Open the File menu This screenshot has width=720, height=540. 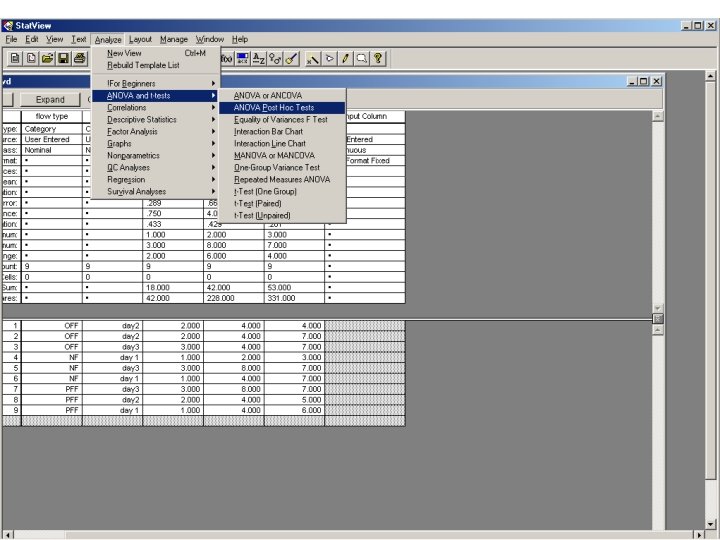(x=11, y=39)
